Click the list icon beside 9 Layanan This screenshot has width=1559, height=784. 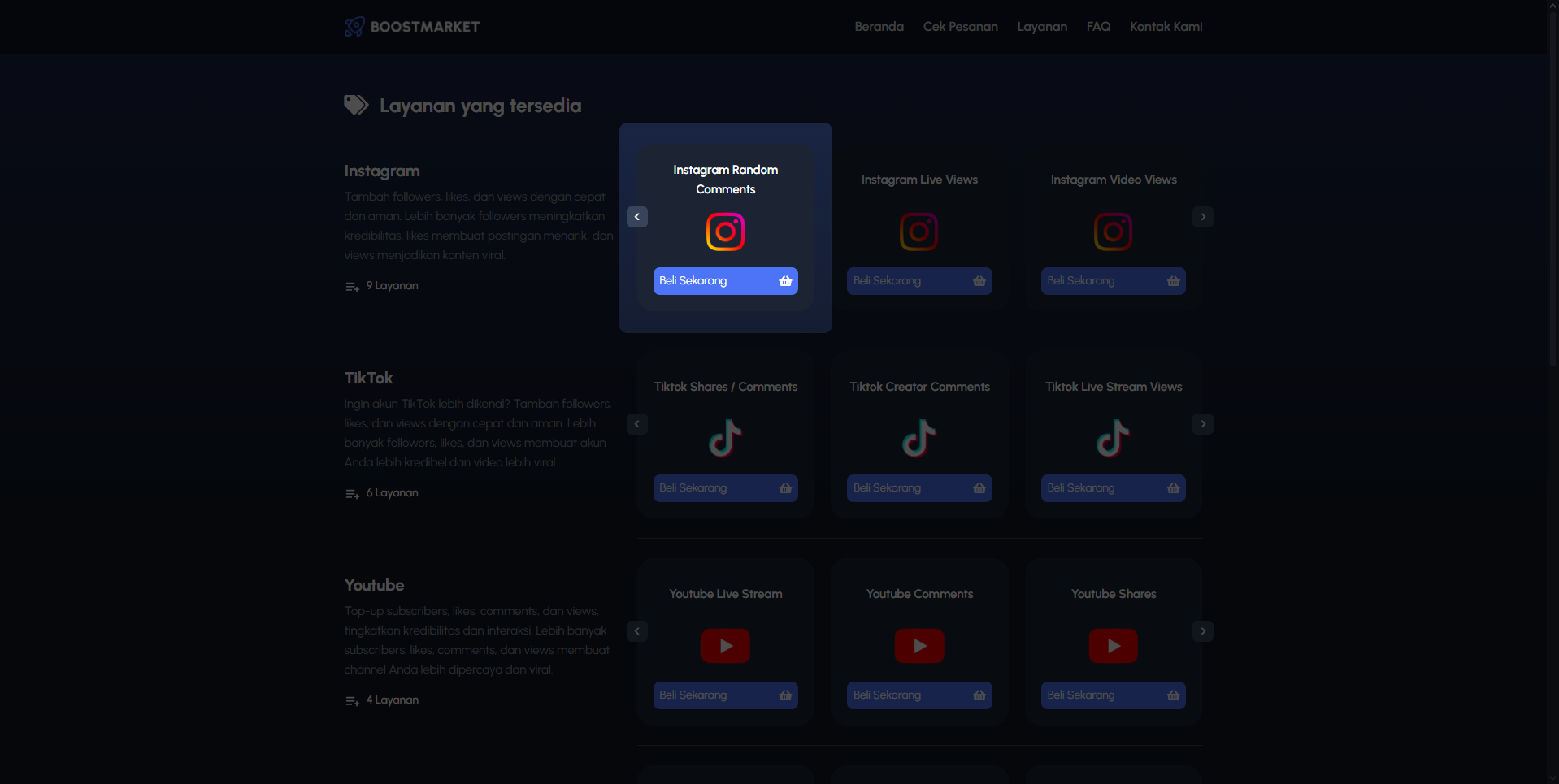click(352, 287)
